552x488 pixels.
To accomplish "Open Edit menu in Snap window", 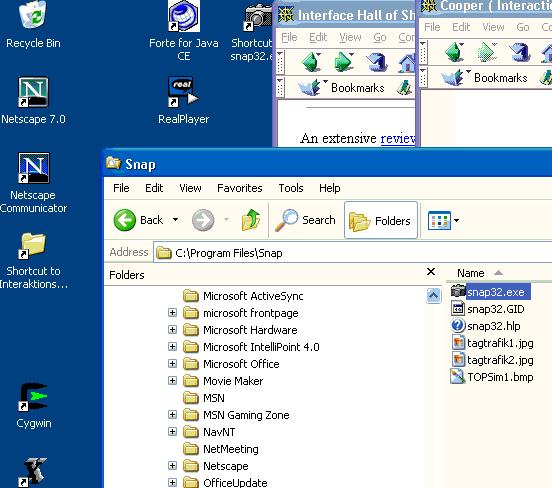I will (x=154, y=188).
